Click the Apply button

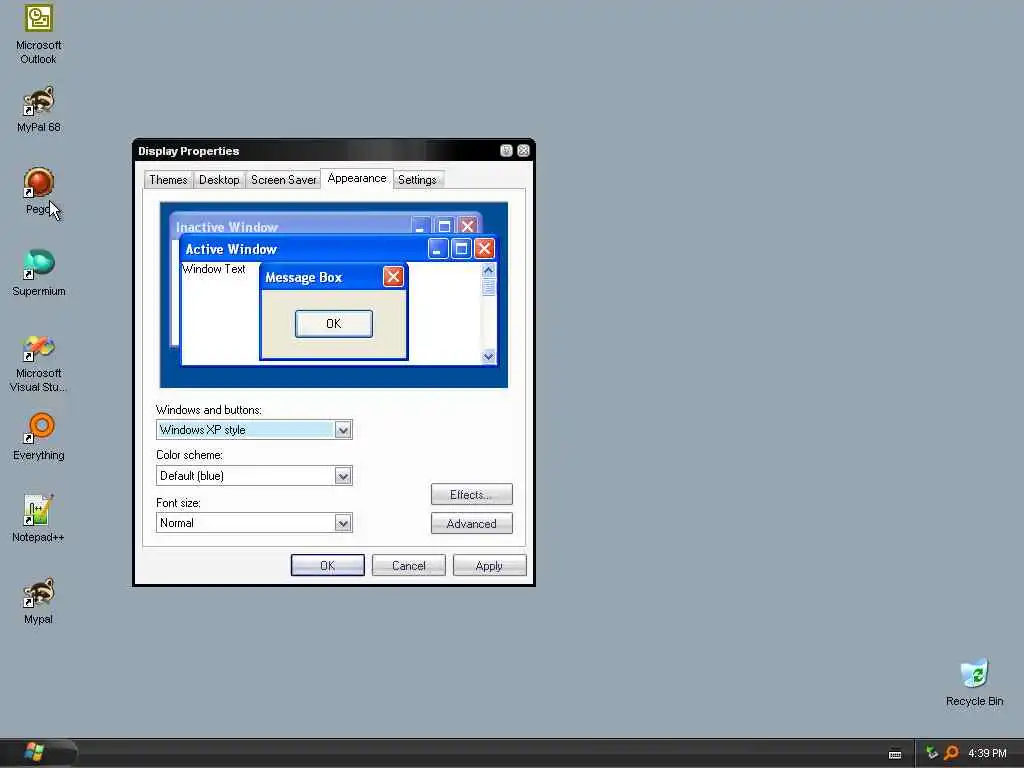489,566
